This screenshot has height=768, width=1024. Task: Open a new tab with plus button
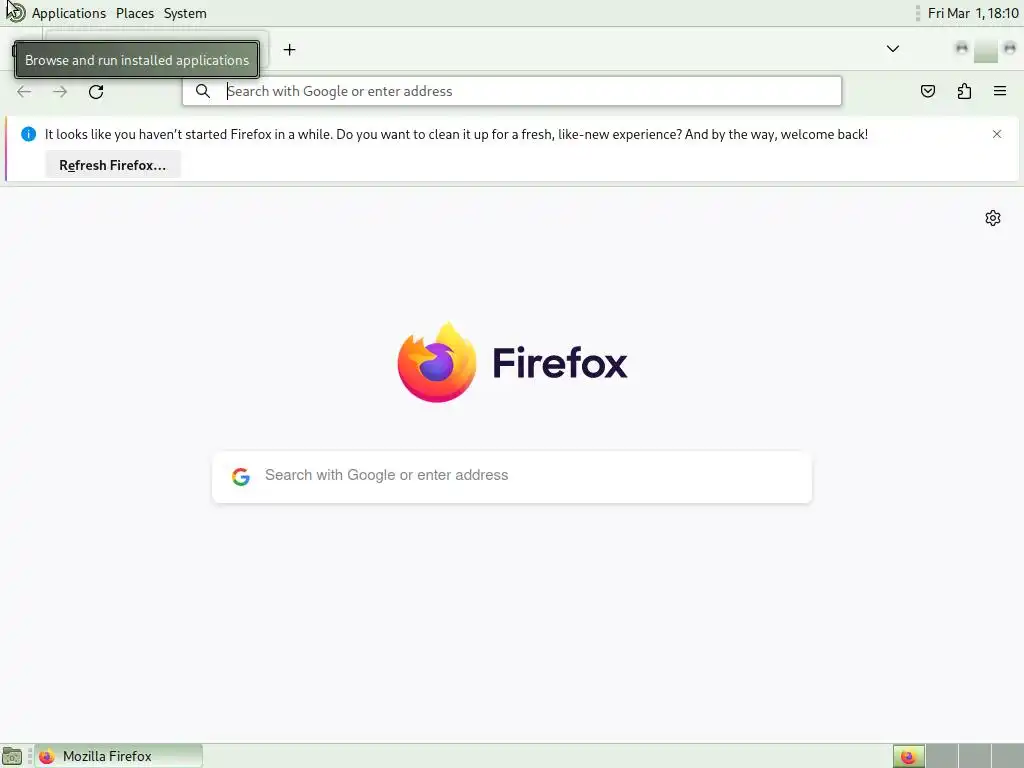(289, 50)
